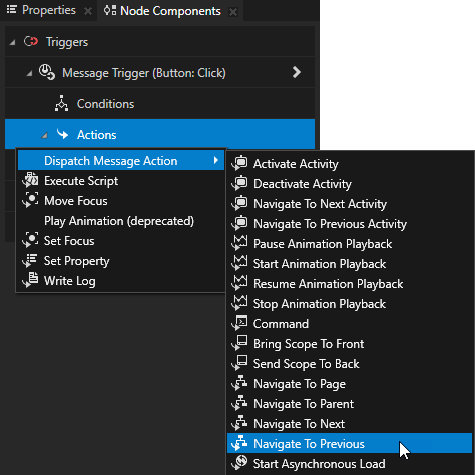Select Bring Scope To Front
Screen dimensions: 475x475
point(349,344)
